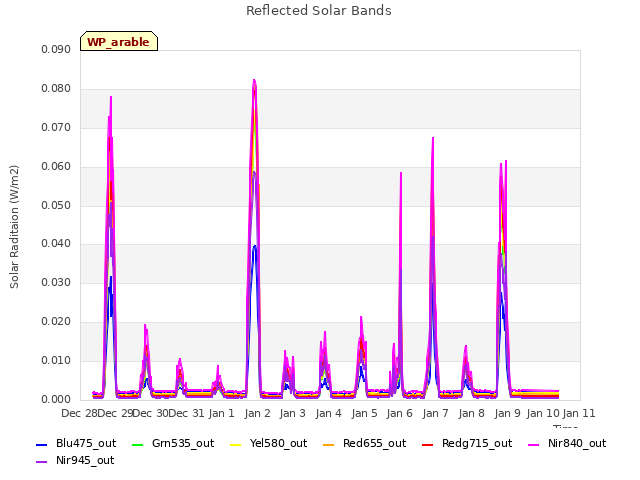Click the 0.020 y-axis tick label
This screenshot has width=640, height=480.
[x=56, y=322]
